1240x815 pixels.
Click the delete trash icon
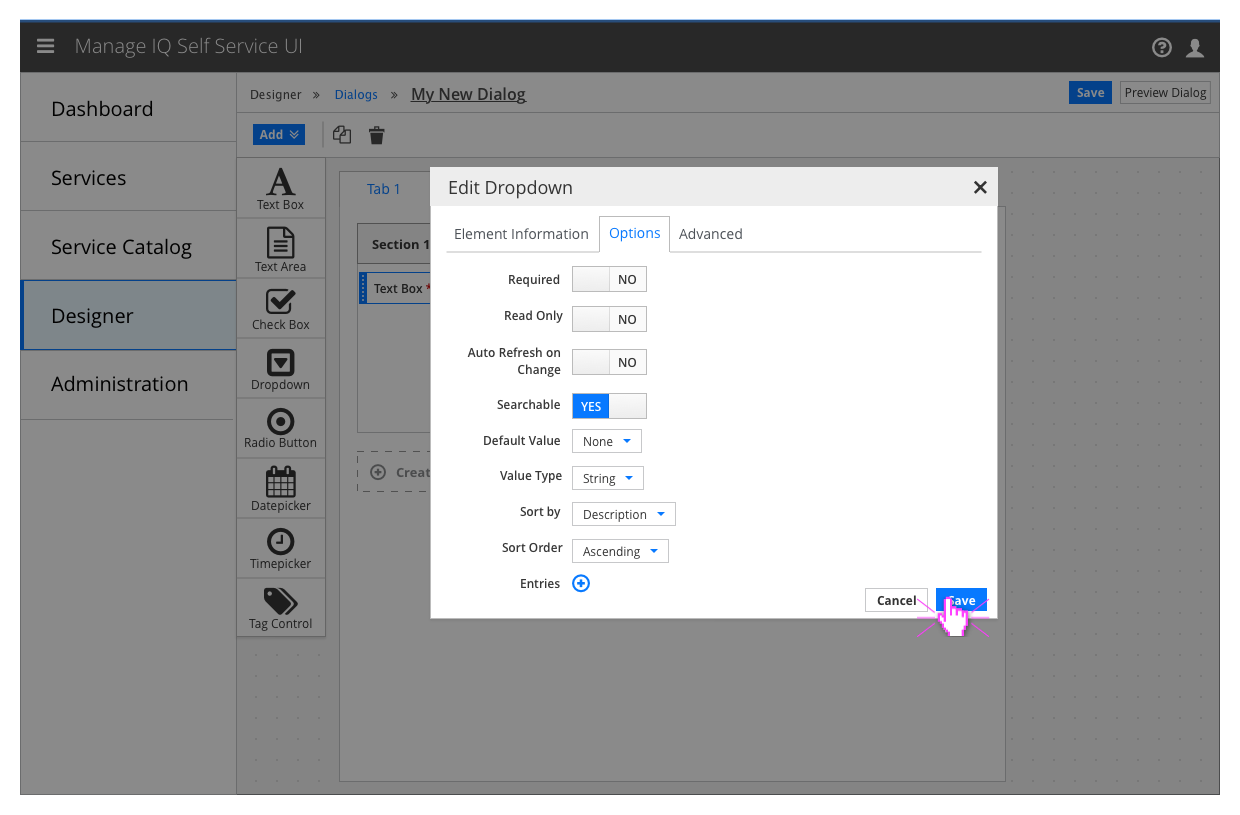coord(376,134)
